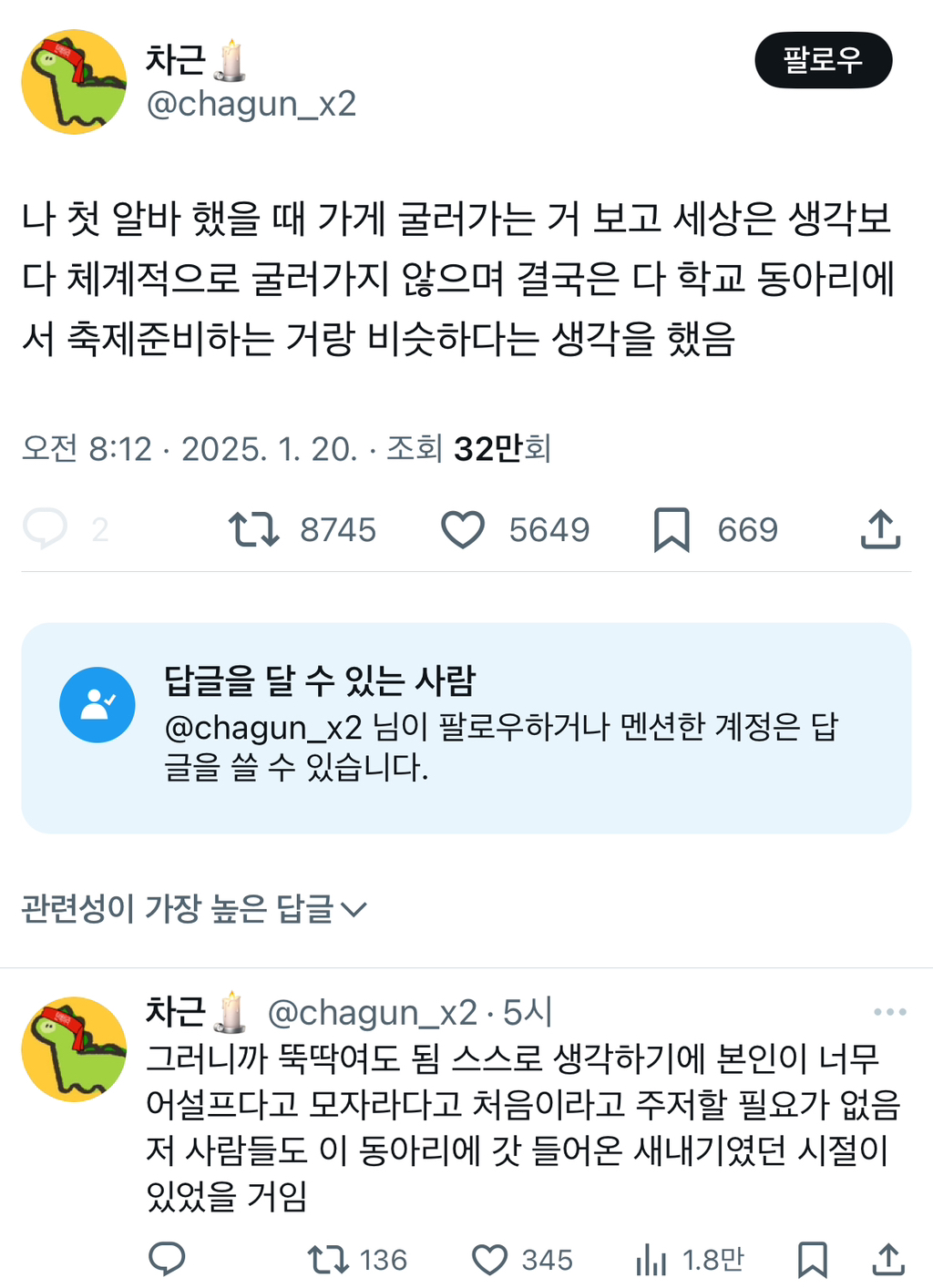
Task: Share the reply tweet
Action: 887,1259
